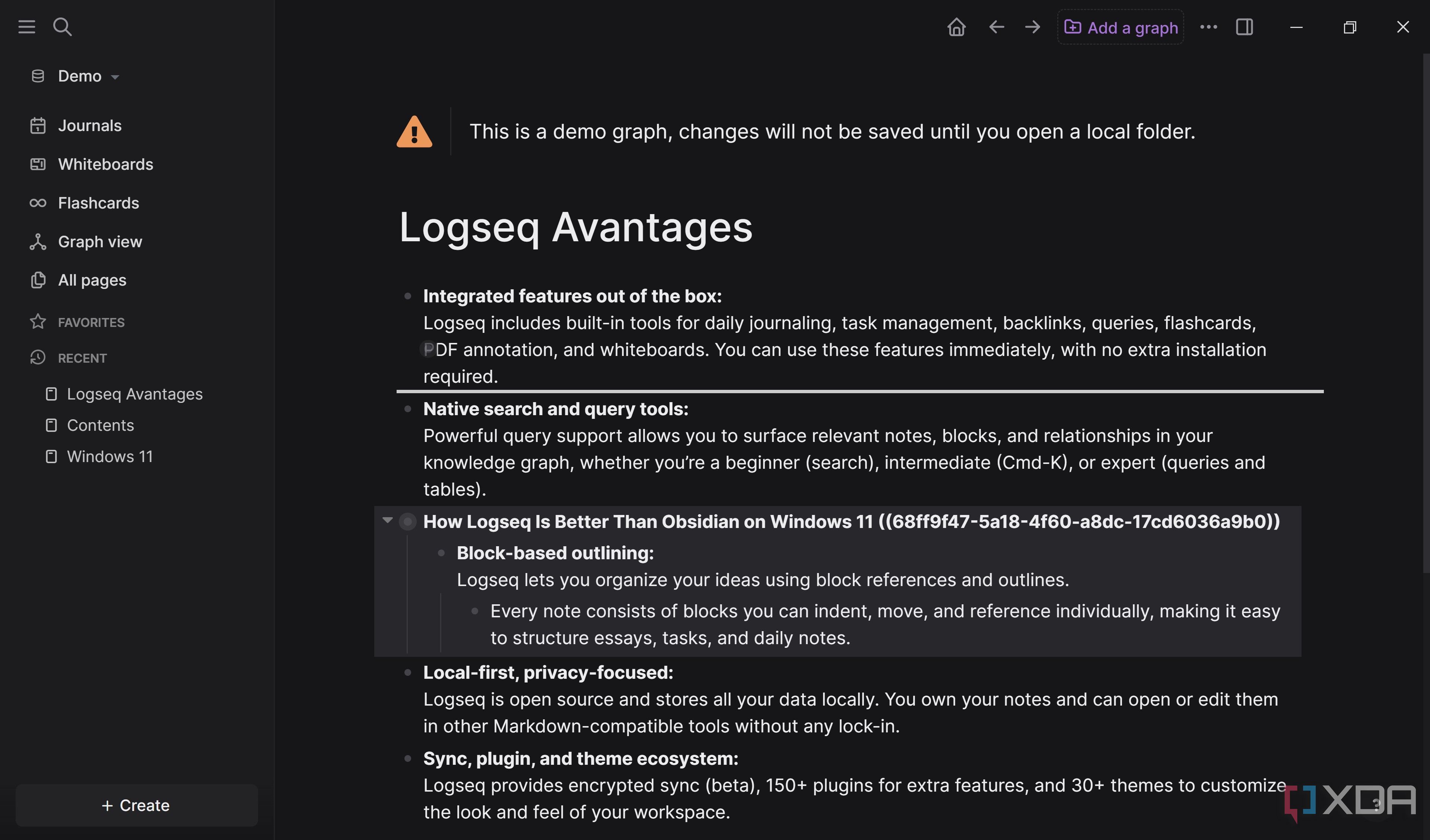Open the All pages icon
Screen dimensions: 1430x840
(x=38, y=280)
